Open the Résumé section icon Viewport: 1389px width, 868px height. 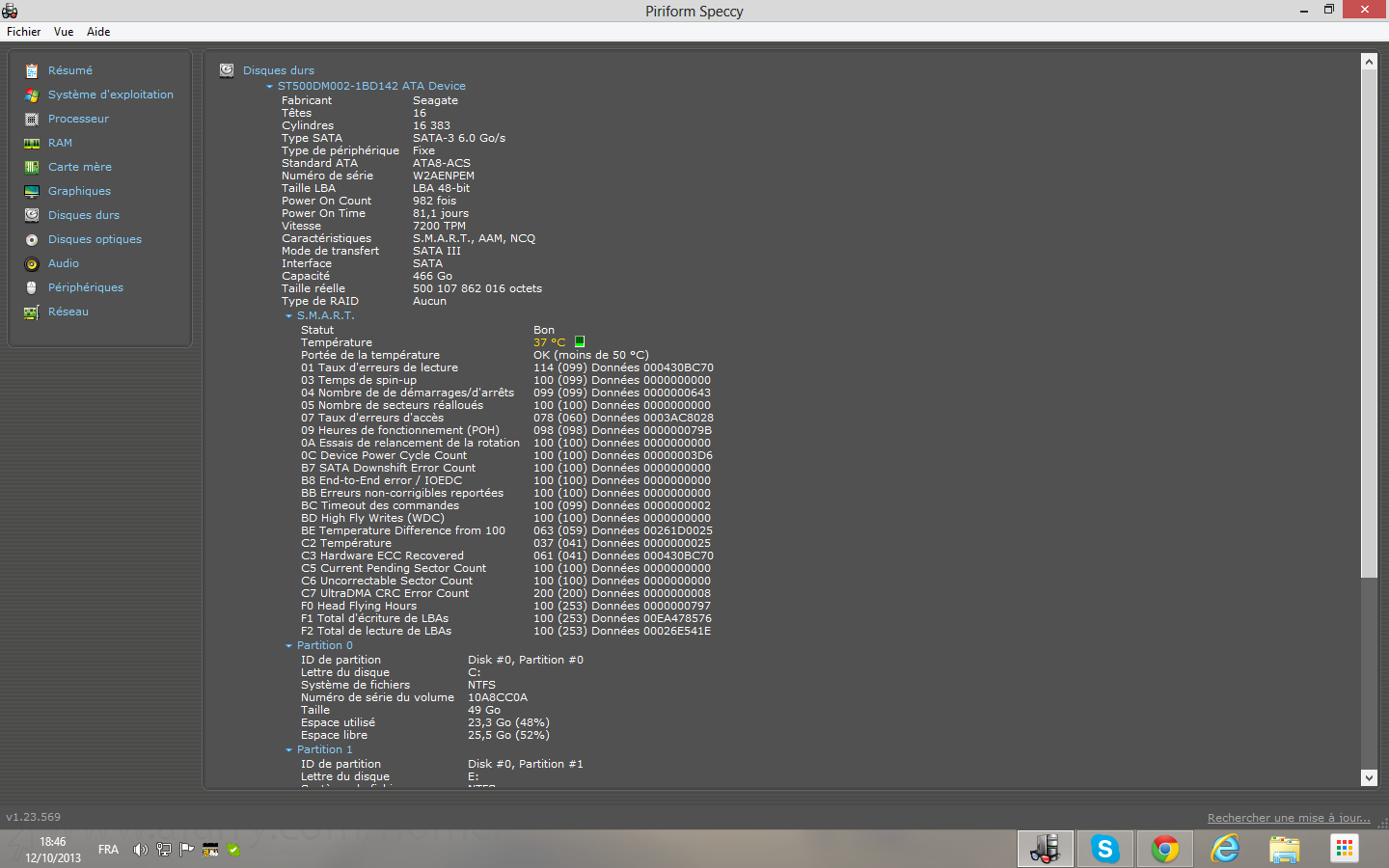tap(32, 71)
